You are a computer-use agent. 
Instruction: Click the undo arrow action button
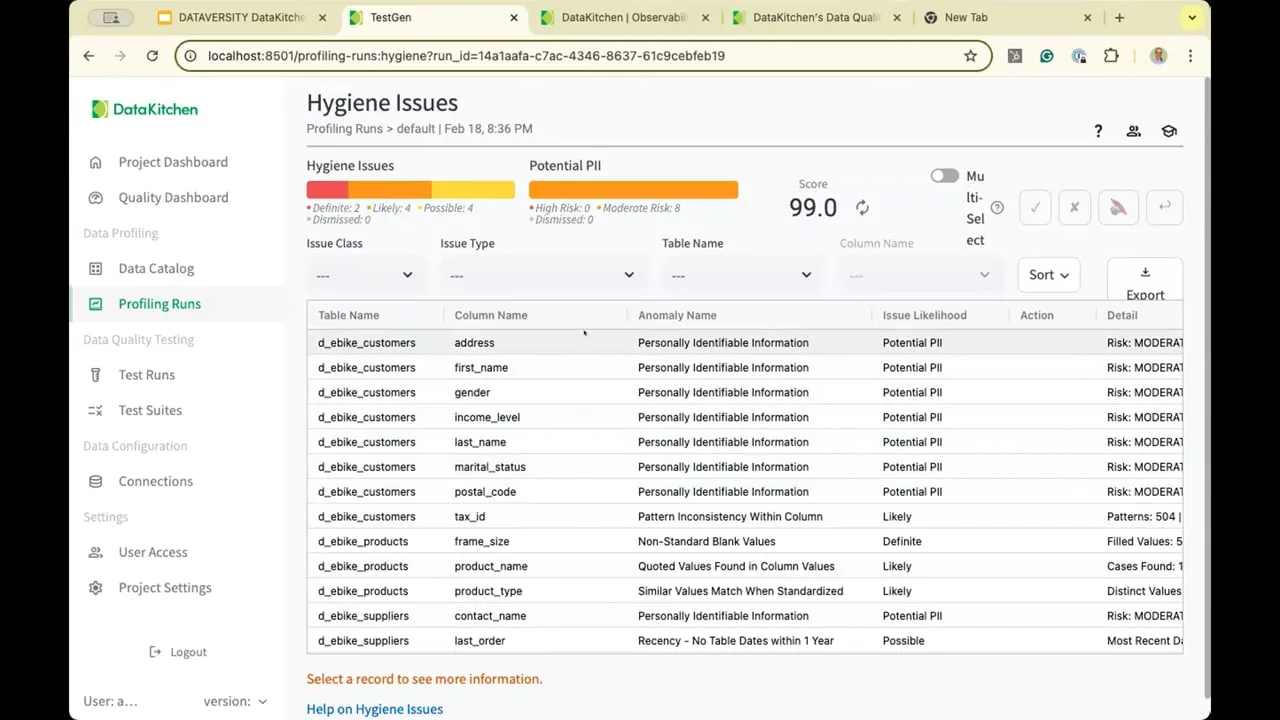coord(1165,207)
